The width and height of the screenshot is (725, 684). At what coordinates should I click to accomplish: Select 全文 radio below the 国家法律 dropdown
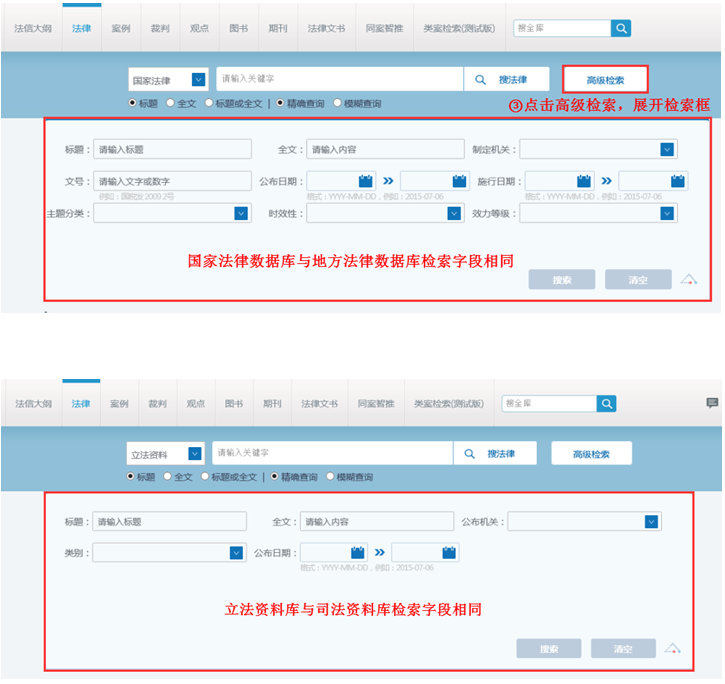[x=170, y=103]
